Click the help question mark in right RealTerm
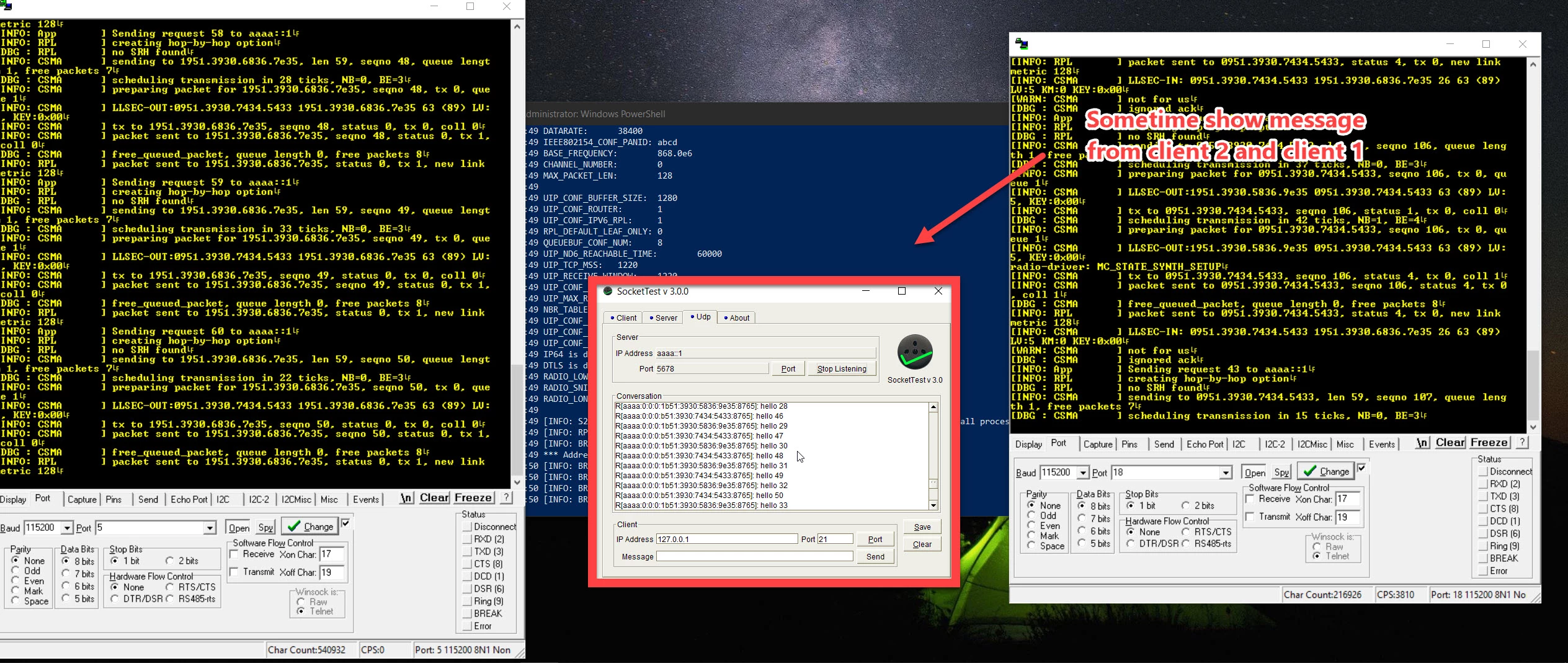 click(1522, 442)
